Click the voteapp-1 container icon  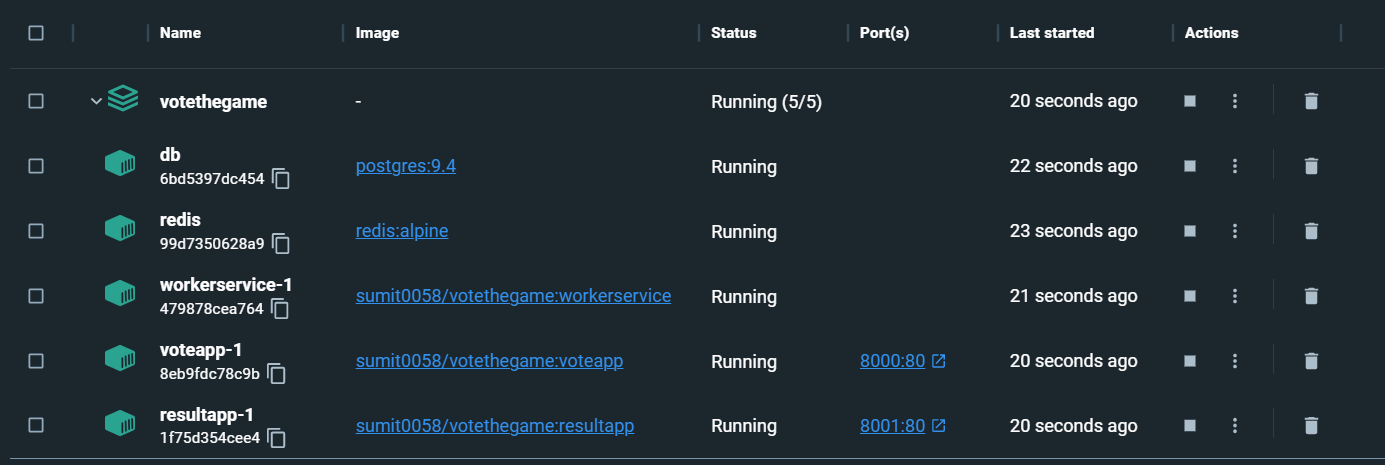tap(120, 360)
